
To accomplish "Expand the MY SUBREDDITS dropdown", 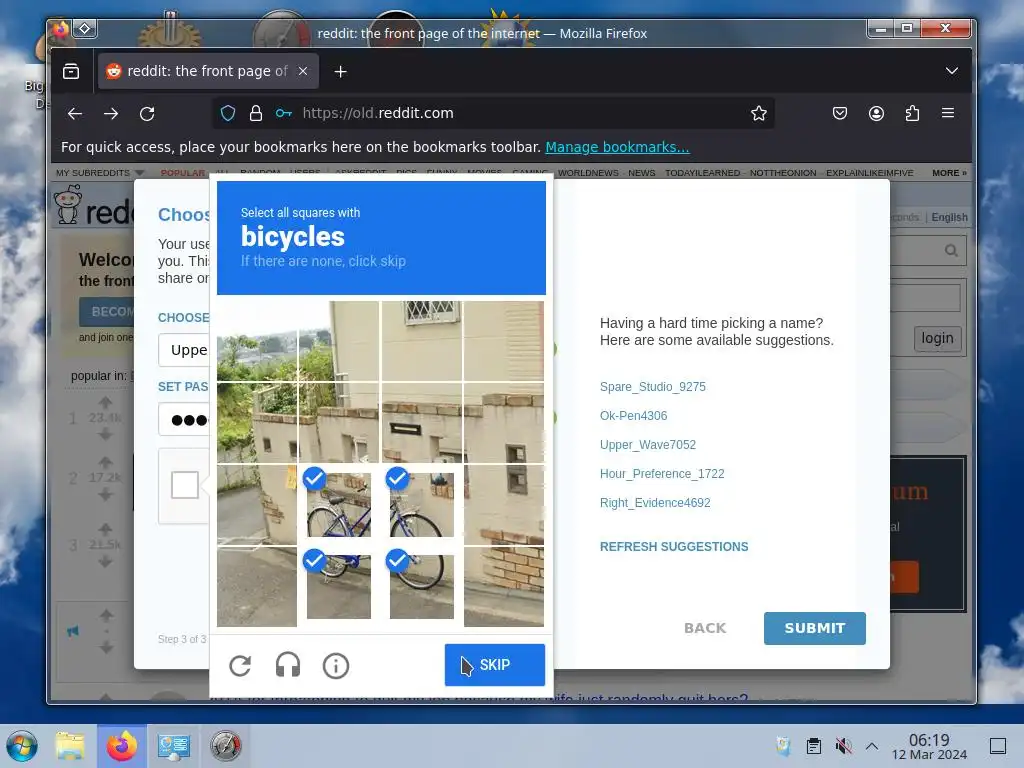I will point(99,172).
